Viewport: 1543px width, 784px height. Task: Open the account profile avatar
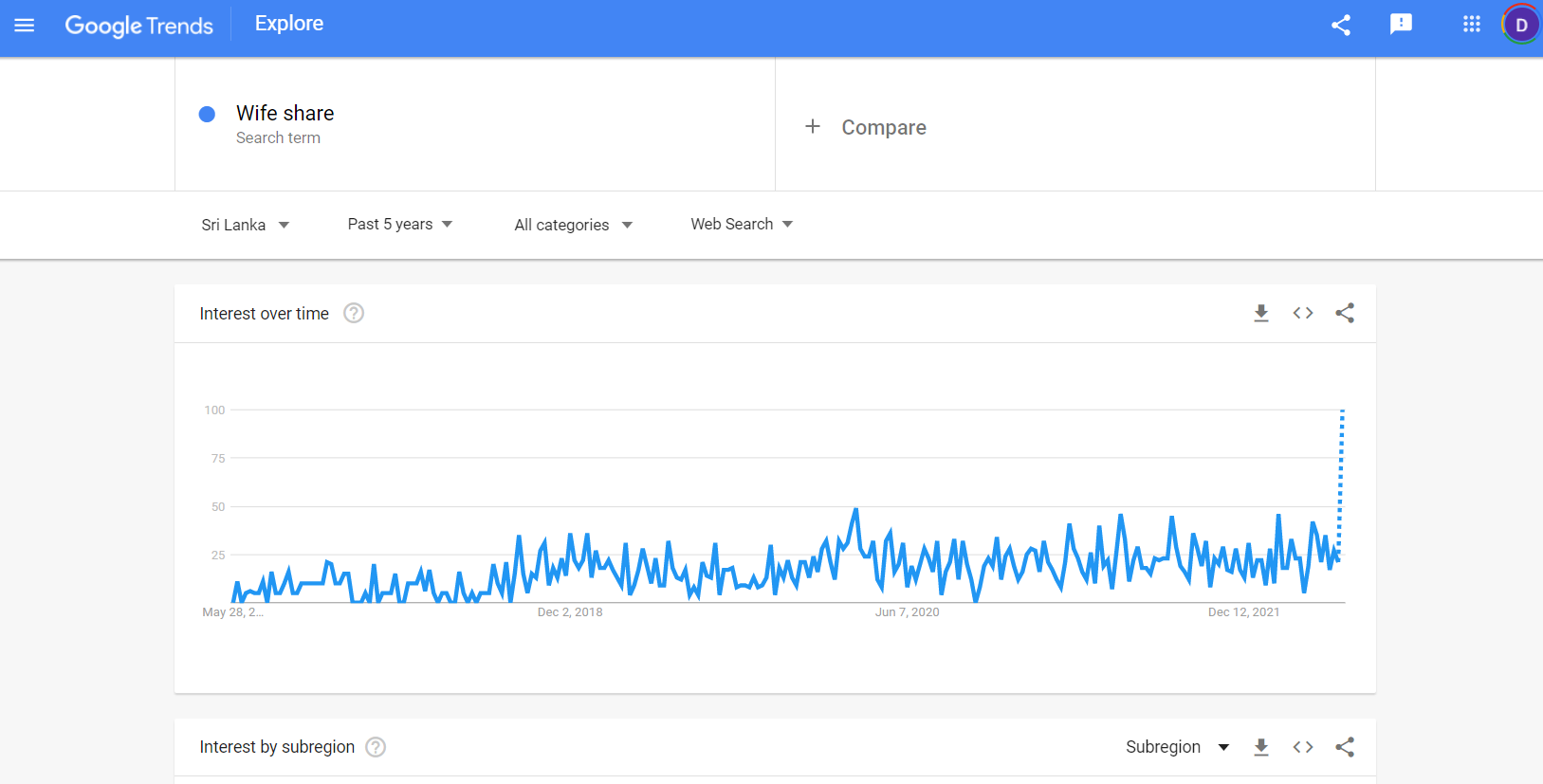(x=1521, y=25)
